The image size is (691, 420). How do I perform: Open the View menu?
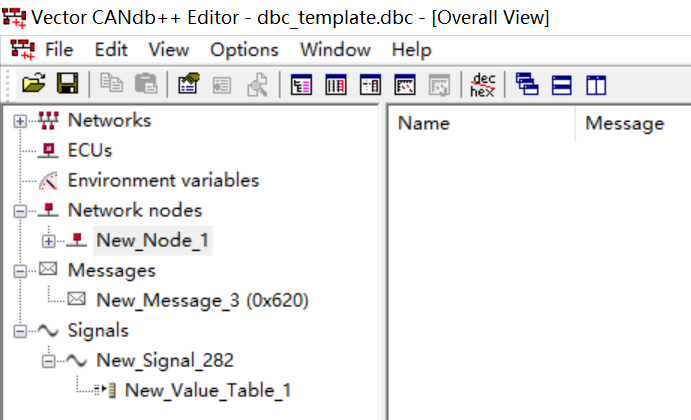tap(169, 49)
